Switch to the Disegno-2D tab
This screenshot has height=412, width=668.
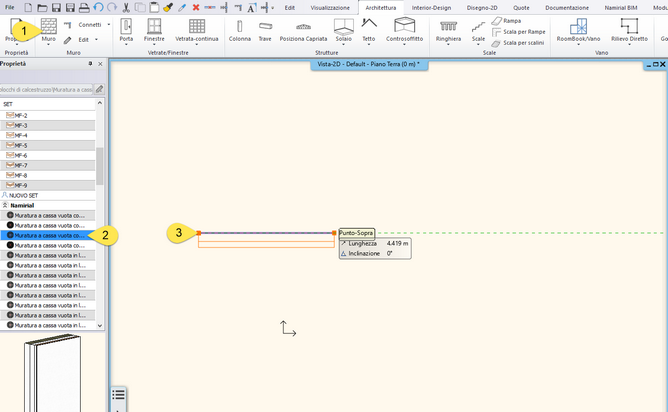click(482, 8)
